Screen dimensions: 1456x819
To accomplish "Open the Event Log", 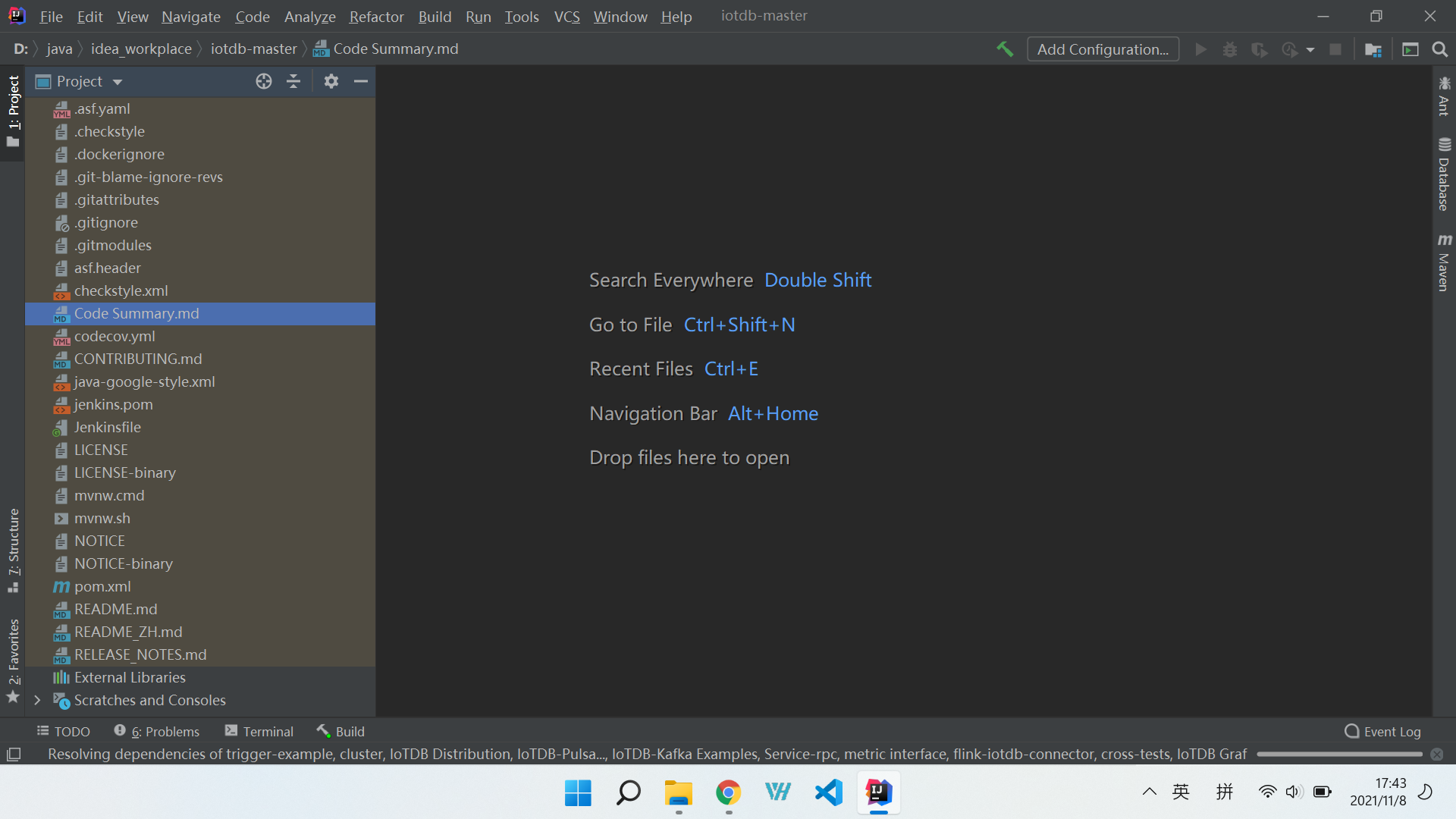I will 1382,731.
